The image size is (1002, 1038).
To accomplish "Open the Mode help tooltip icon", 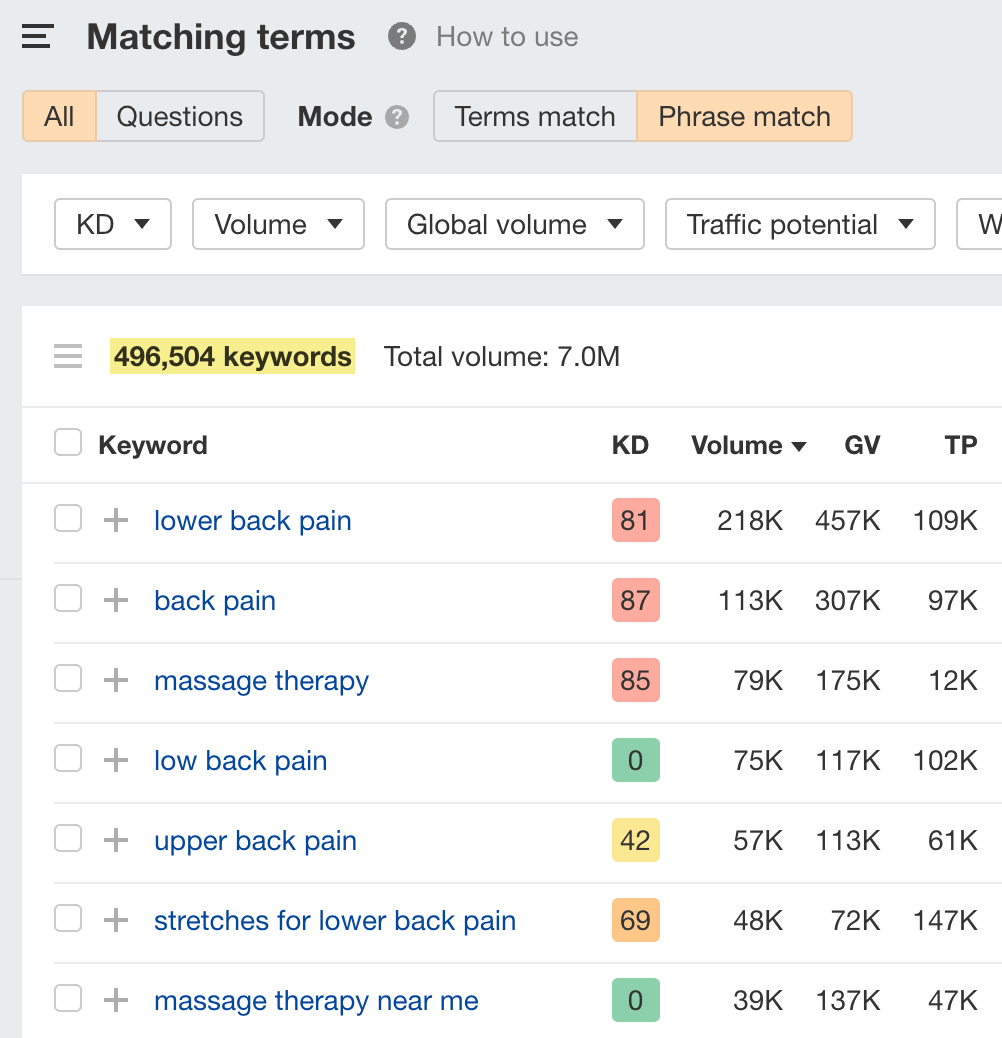I will [x=398, y=117].
